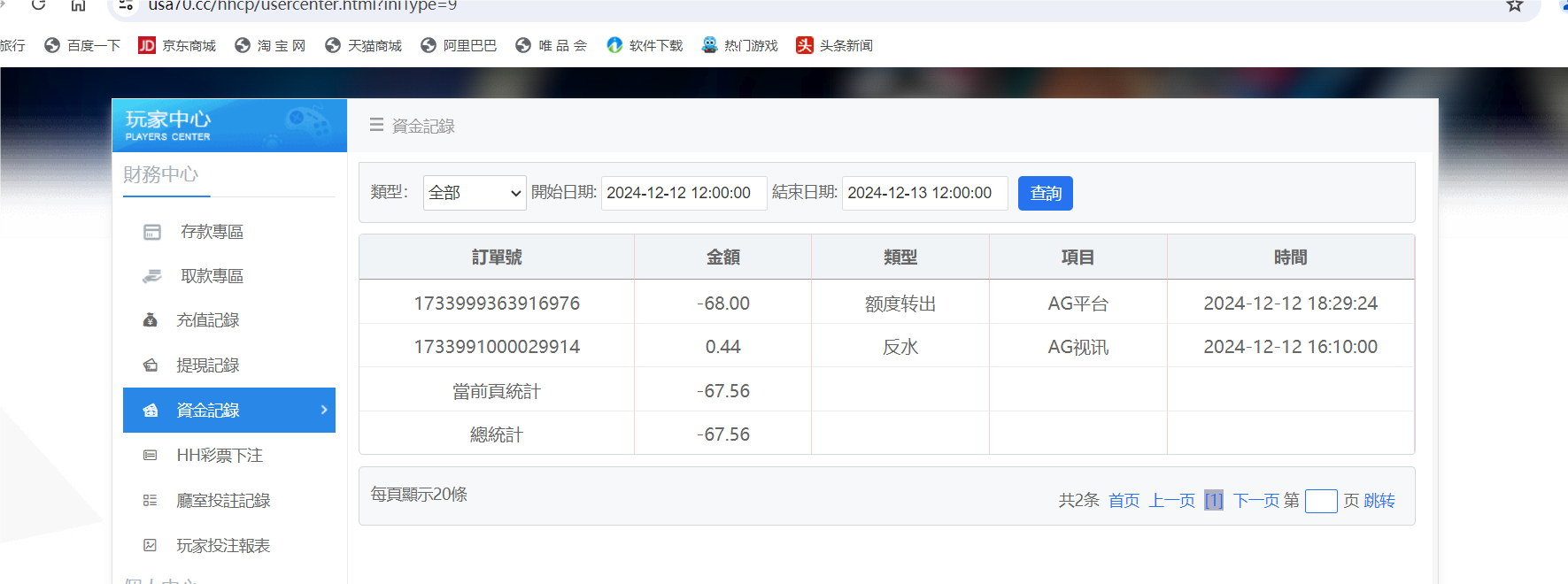The height and width of the screenshot is (584, 1568).
Task: Click the HH彩票下注 sidebar icon
Action: click(x=151, y=456)
